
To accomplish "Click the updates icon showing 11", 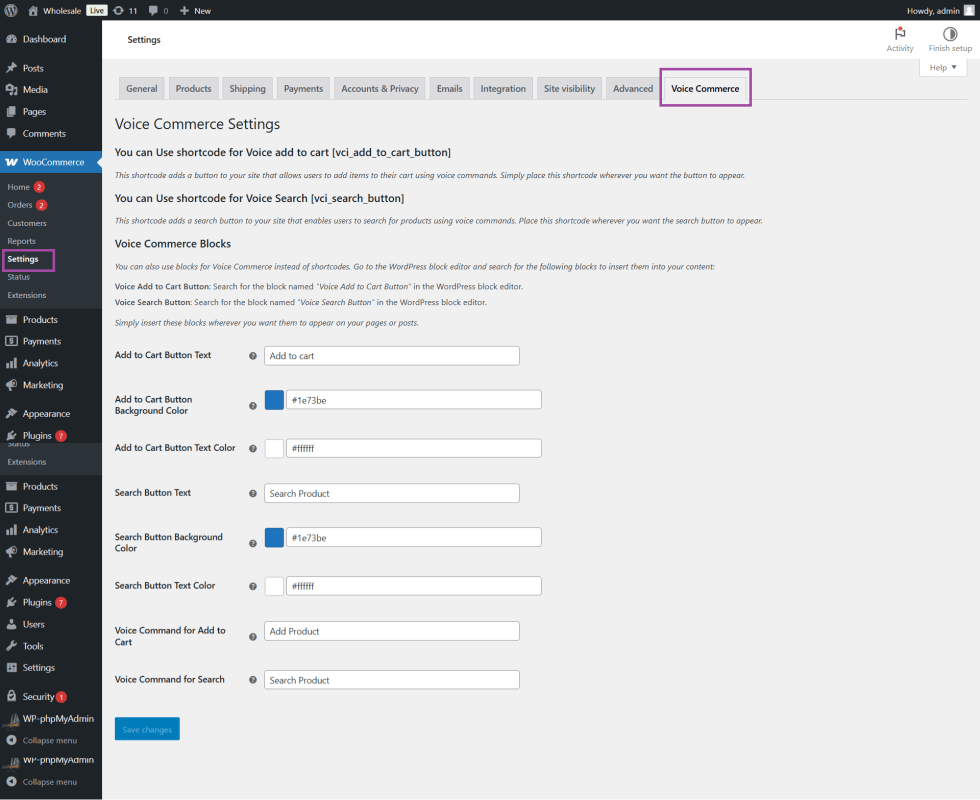I will [125, 10].
